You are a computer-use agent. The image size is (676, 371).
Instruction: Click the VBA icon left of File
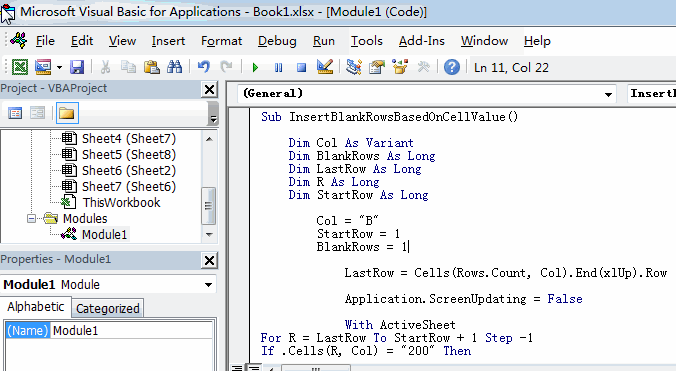(19, 41)
